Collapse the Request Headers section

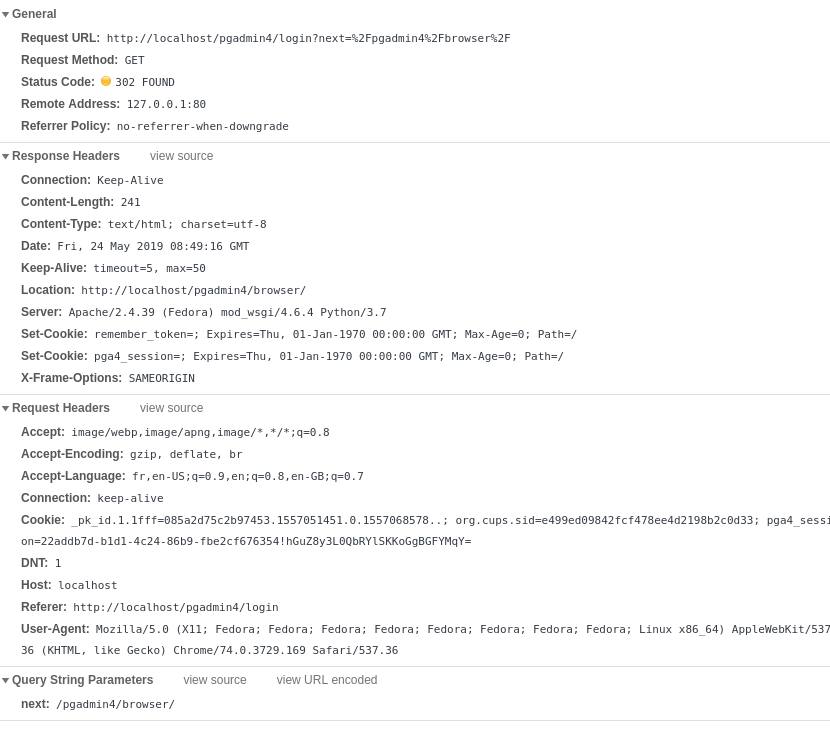coord(5,409)
